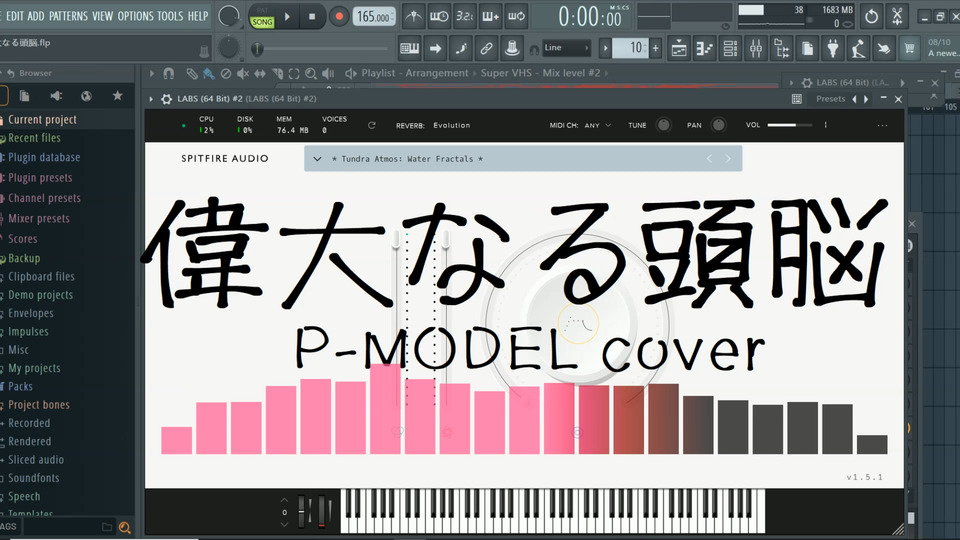Viewport: 960px width, 540px height.
Task: Toggle wait for input before recording
Action: [439, 17]
